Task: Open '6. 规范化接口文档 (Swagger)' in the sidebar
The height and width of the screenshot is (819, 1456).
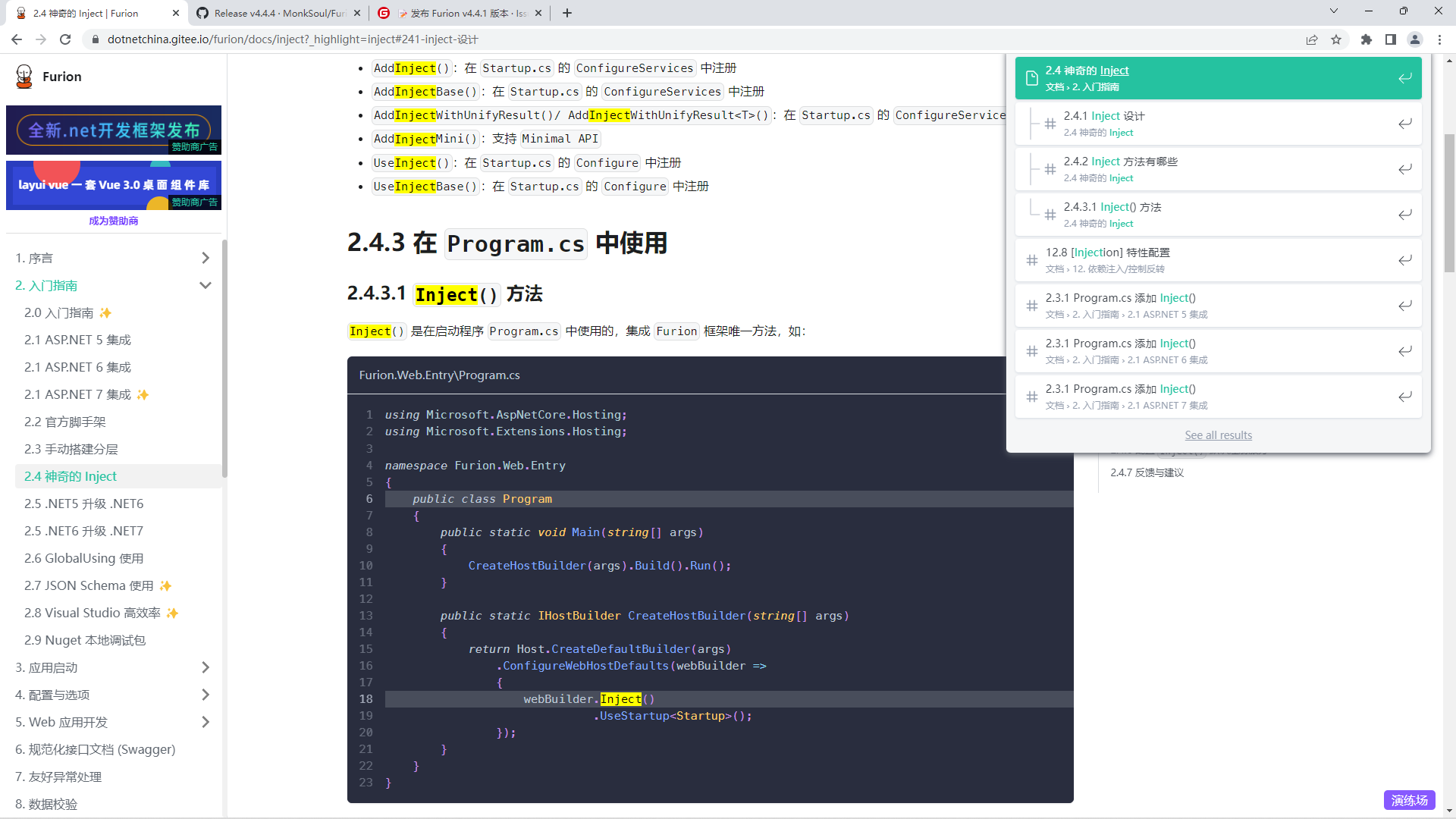Action: click(x=96, y=749)
